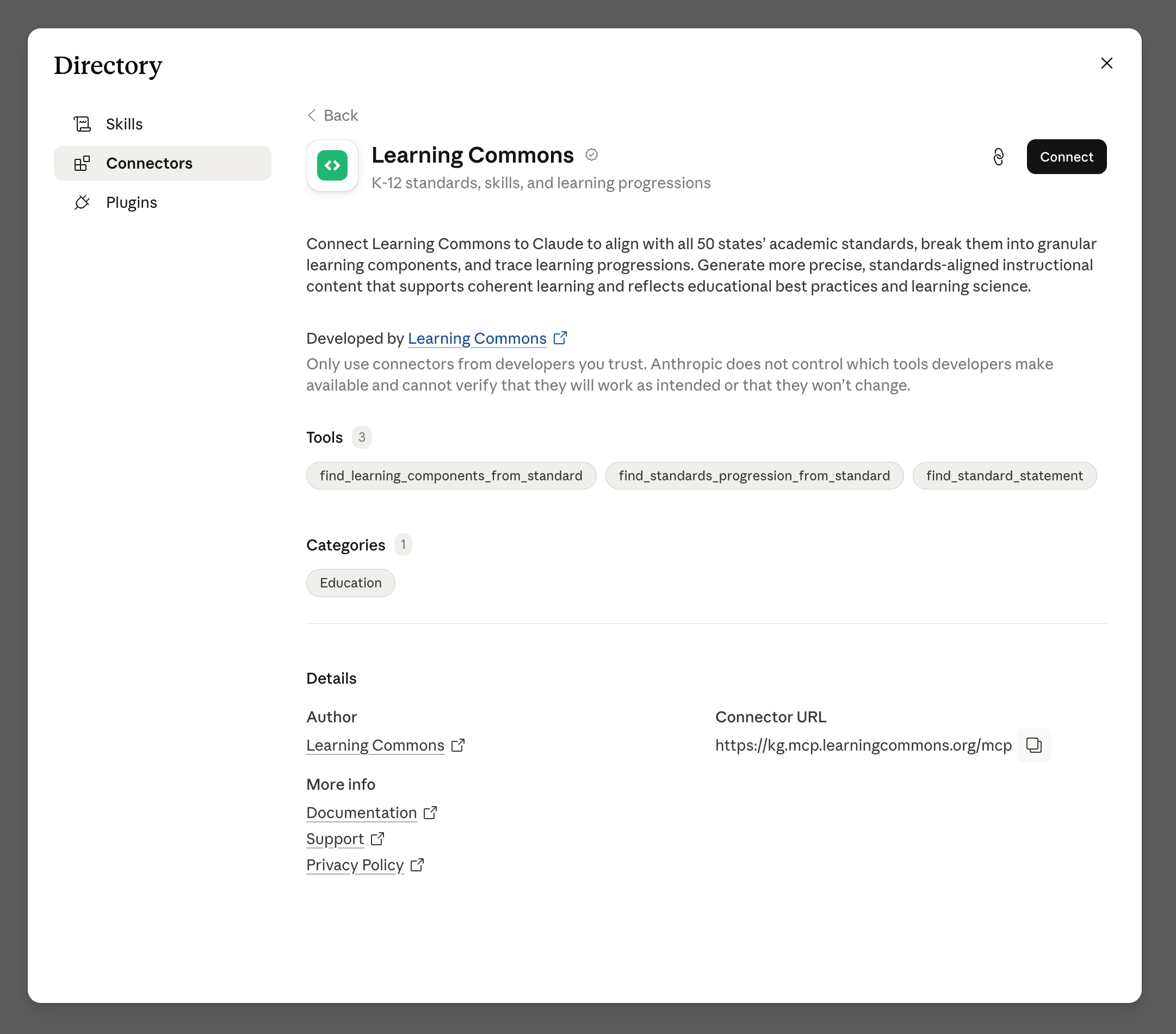Click the Categories section heading
The image size is (1176, 1034).
click(346, 545)
